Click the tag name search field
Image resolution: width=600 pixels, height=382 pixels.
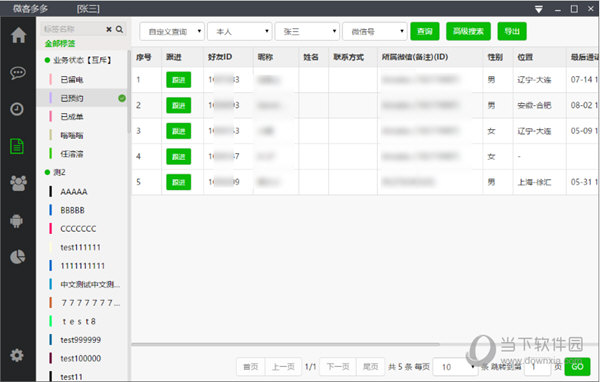click(73, 29)
